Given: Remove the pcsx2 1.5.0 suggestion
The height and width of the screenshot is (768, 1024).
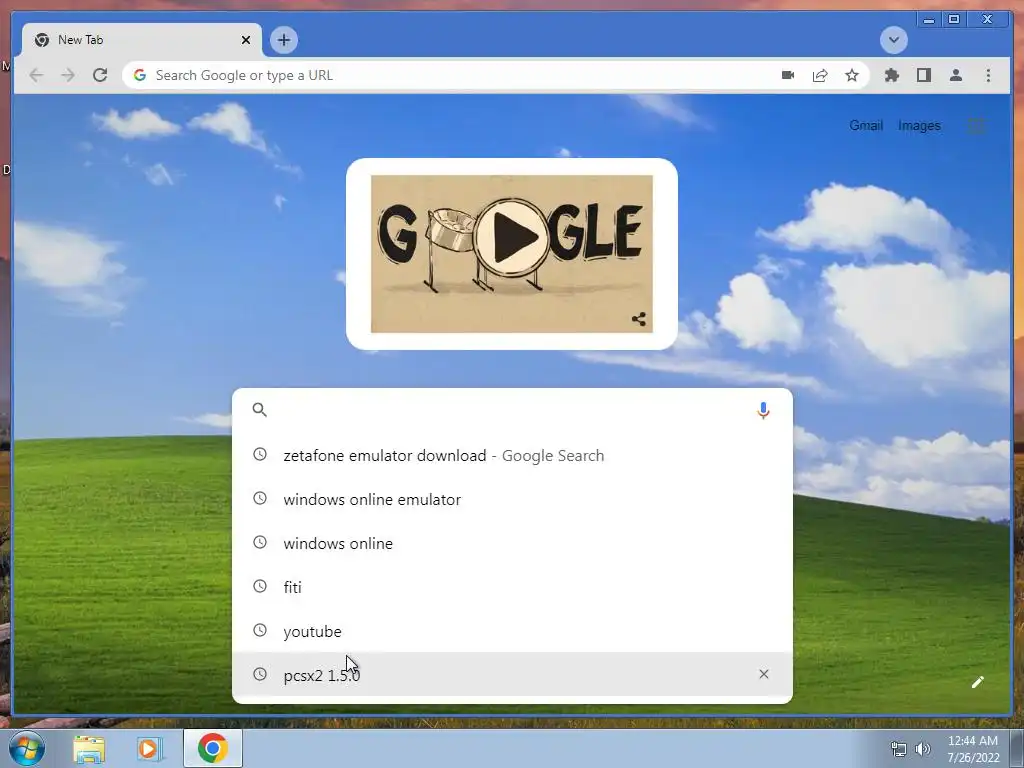Looking at the screenshot, I should click(763, 674).
